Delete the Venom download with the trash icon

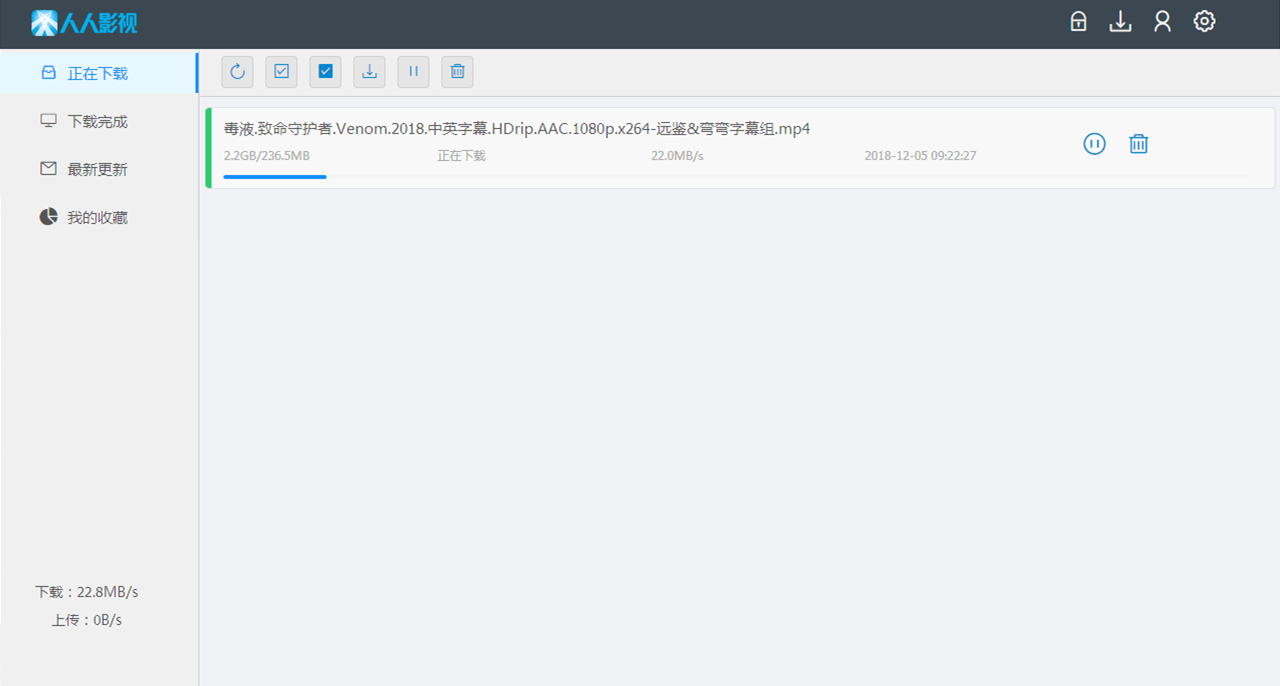(x=1138, y=144)
